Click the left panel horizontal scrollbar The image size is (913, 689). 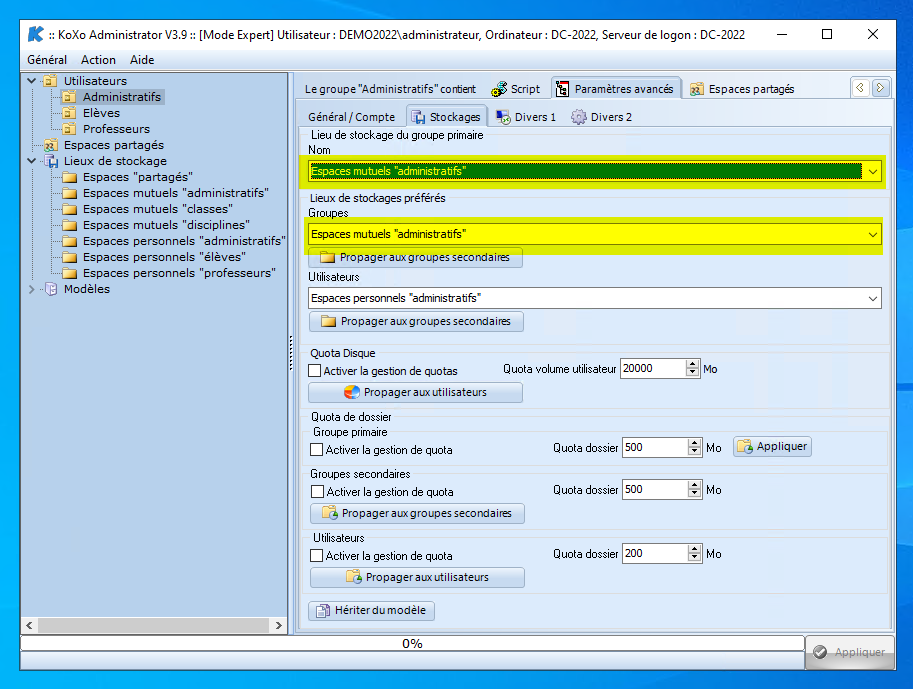pos(150,625)
